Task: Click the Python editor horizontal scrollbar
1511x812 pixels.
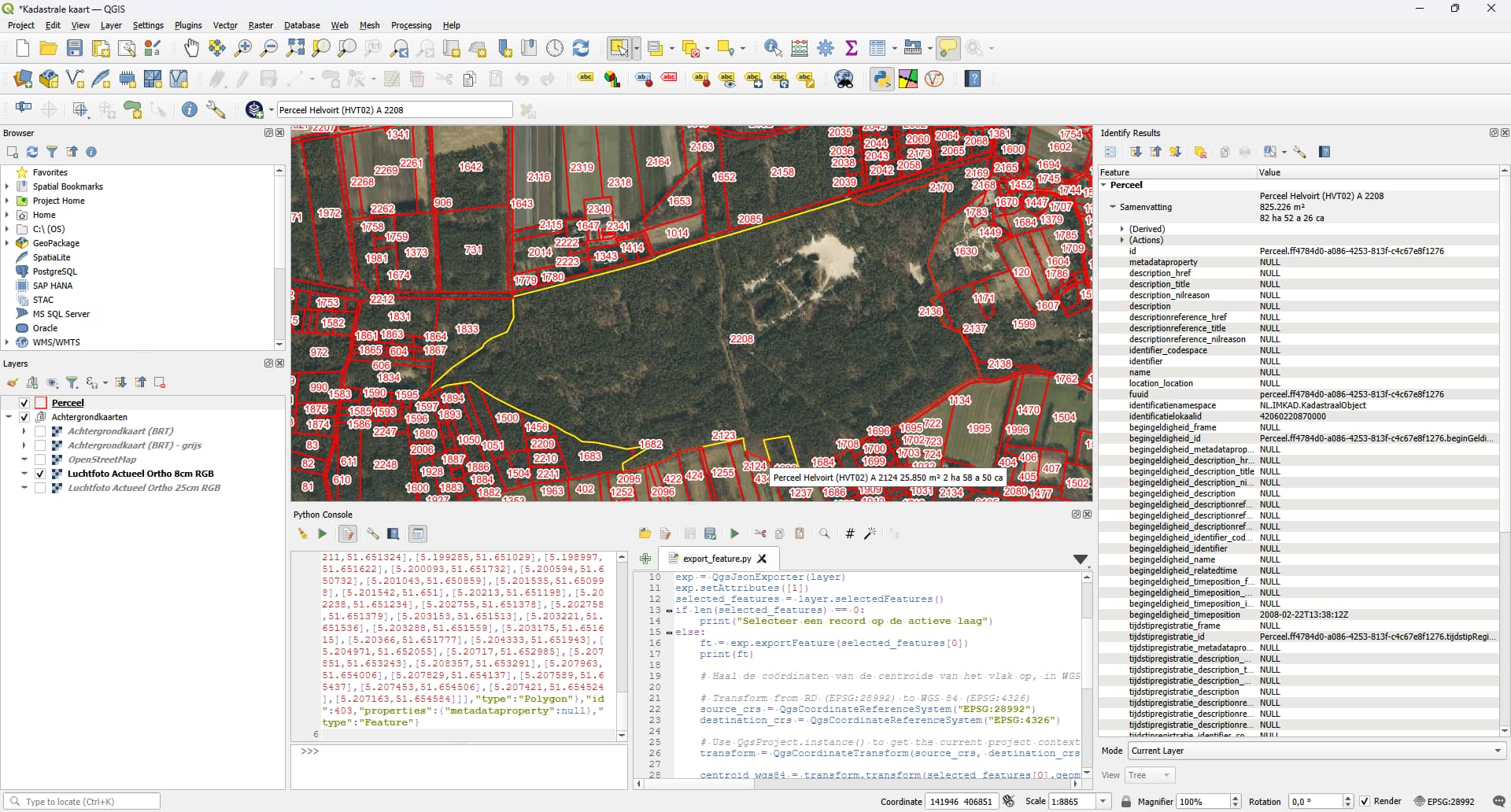Action: tap(858, 784)
